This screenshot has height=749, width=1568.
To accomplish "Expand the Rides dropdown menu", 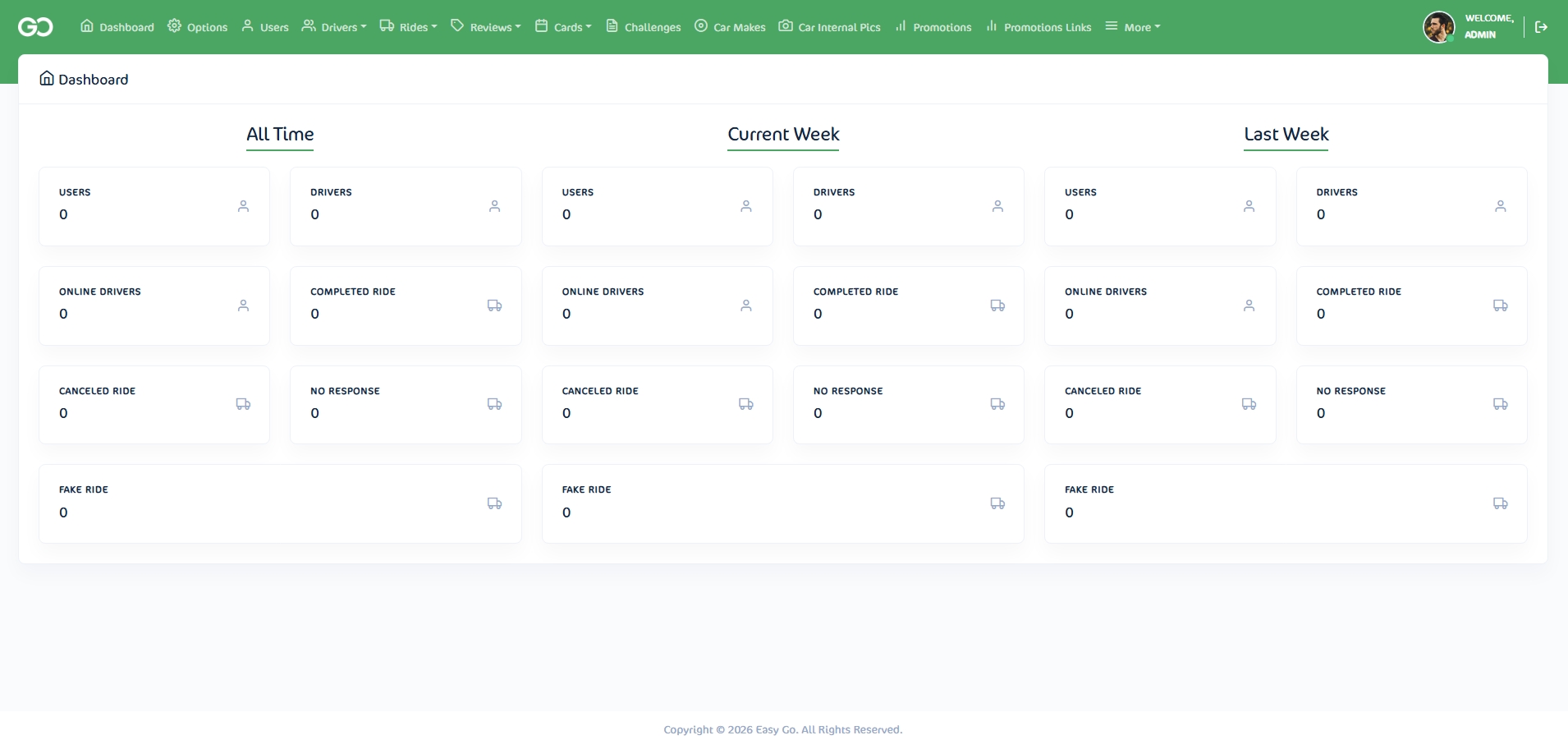I will 408,27.
